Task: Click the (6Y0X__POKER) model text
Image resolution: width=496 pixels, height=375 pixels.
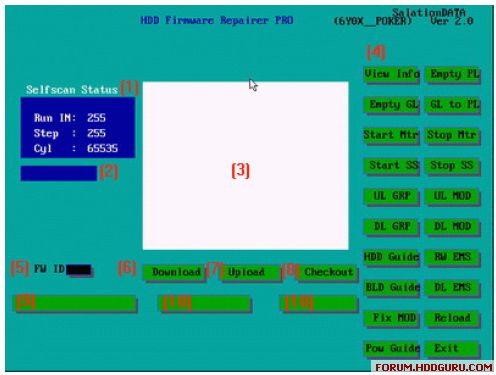Action: (x=373, y=21)
